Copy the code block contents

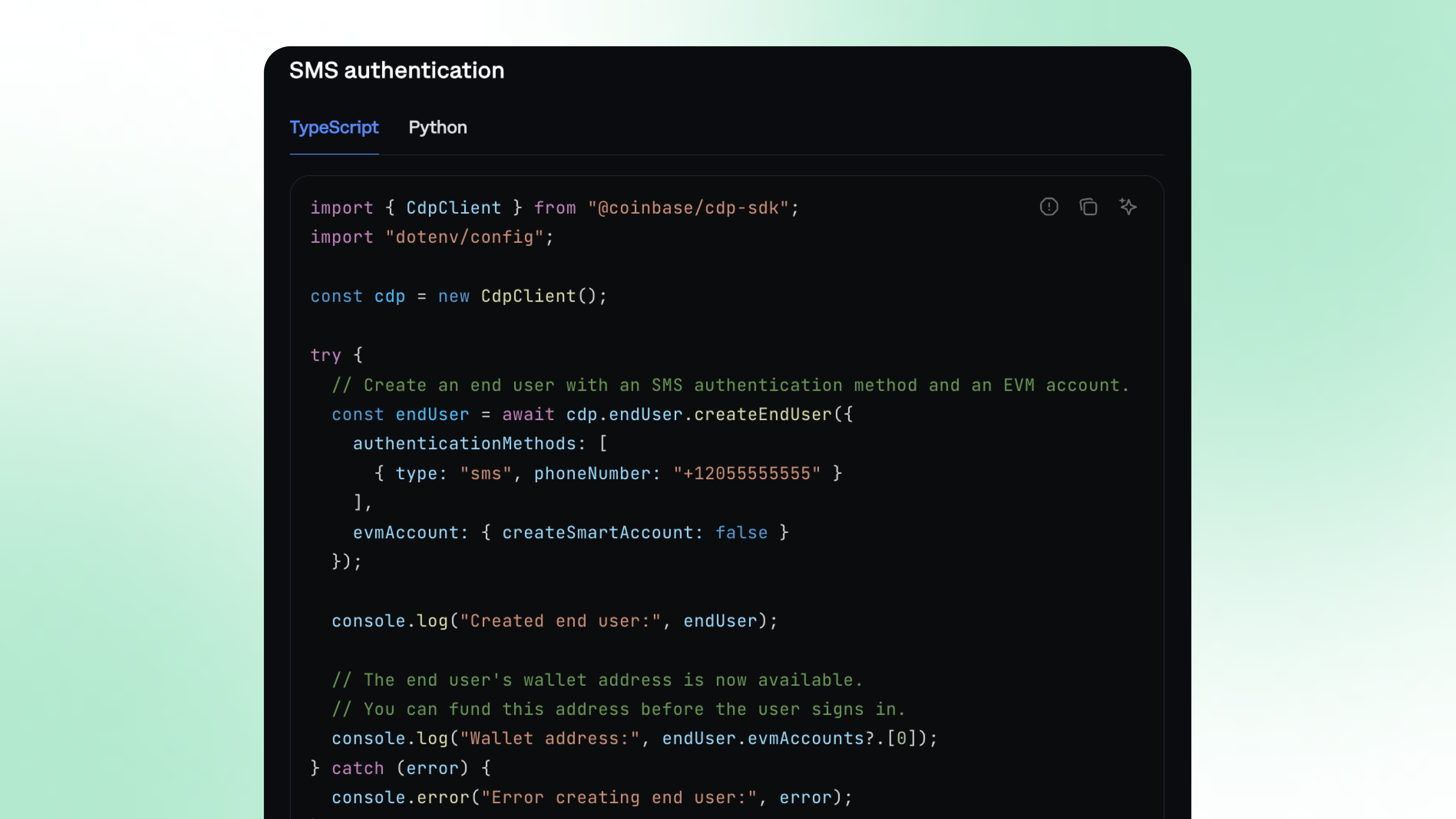[1088, 207]
